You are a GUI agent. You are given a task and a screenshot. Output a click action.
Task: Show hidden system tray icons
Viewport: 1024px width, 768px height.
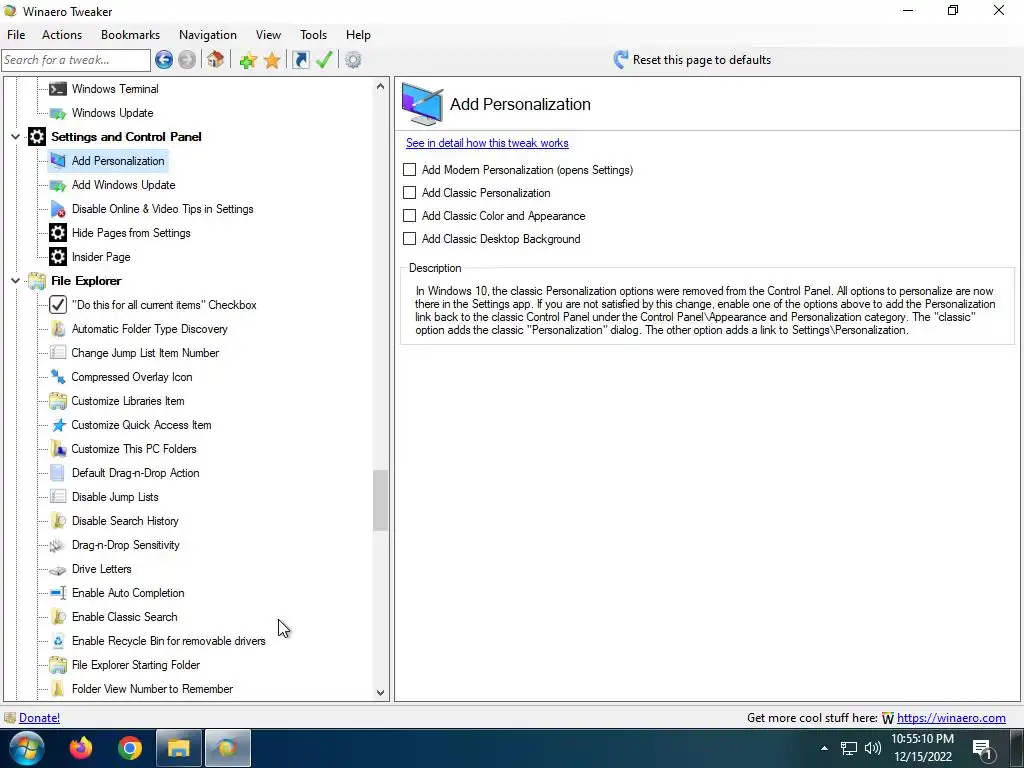824,748
